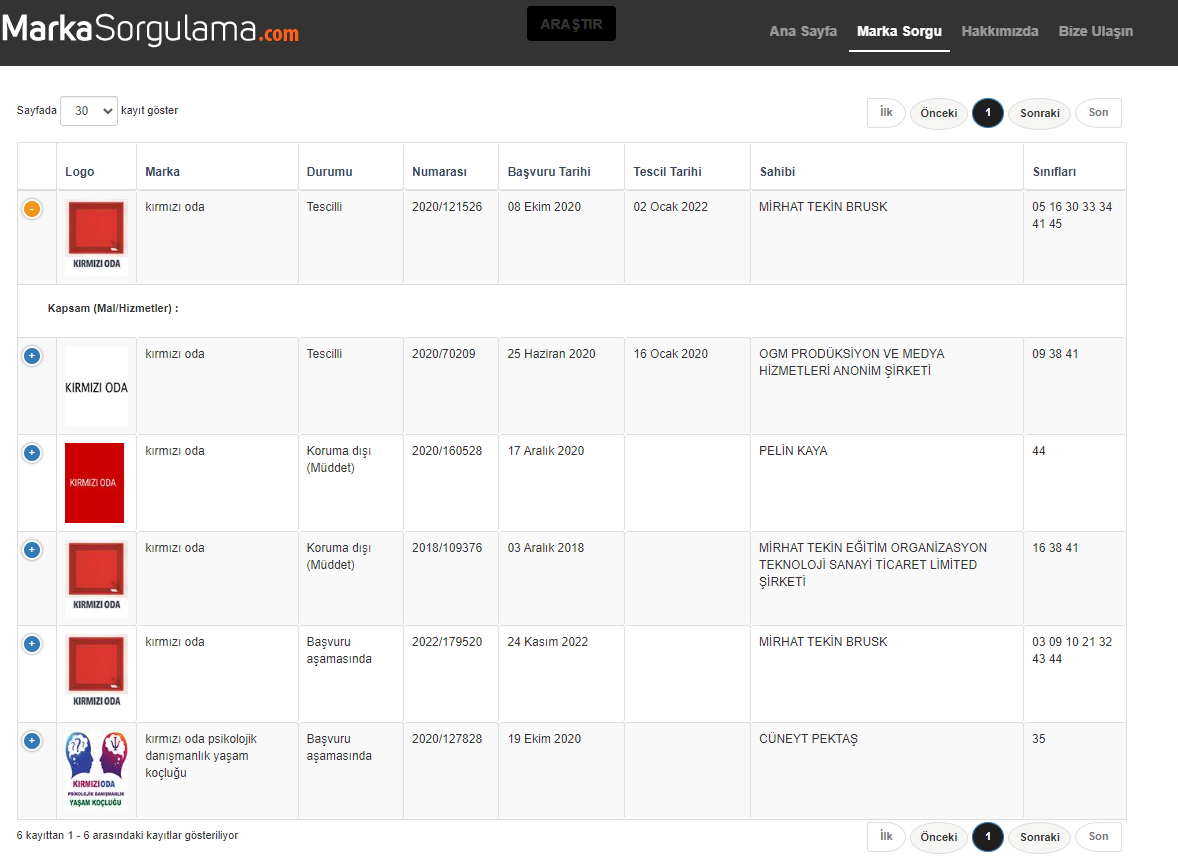
Task: Open the records-per-page dropdown showing 30
Action: 89,110
